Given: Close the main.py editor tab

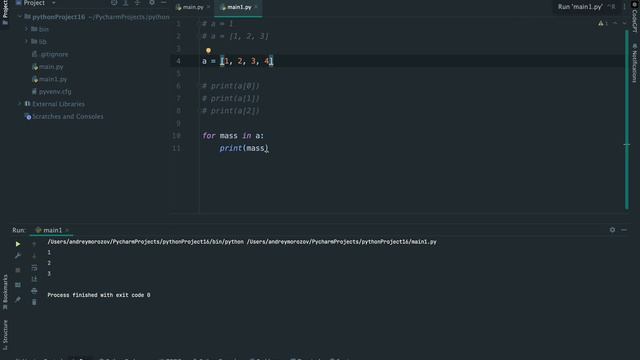Looking at the screenshot, I should tap(208, 7).
